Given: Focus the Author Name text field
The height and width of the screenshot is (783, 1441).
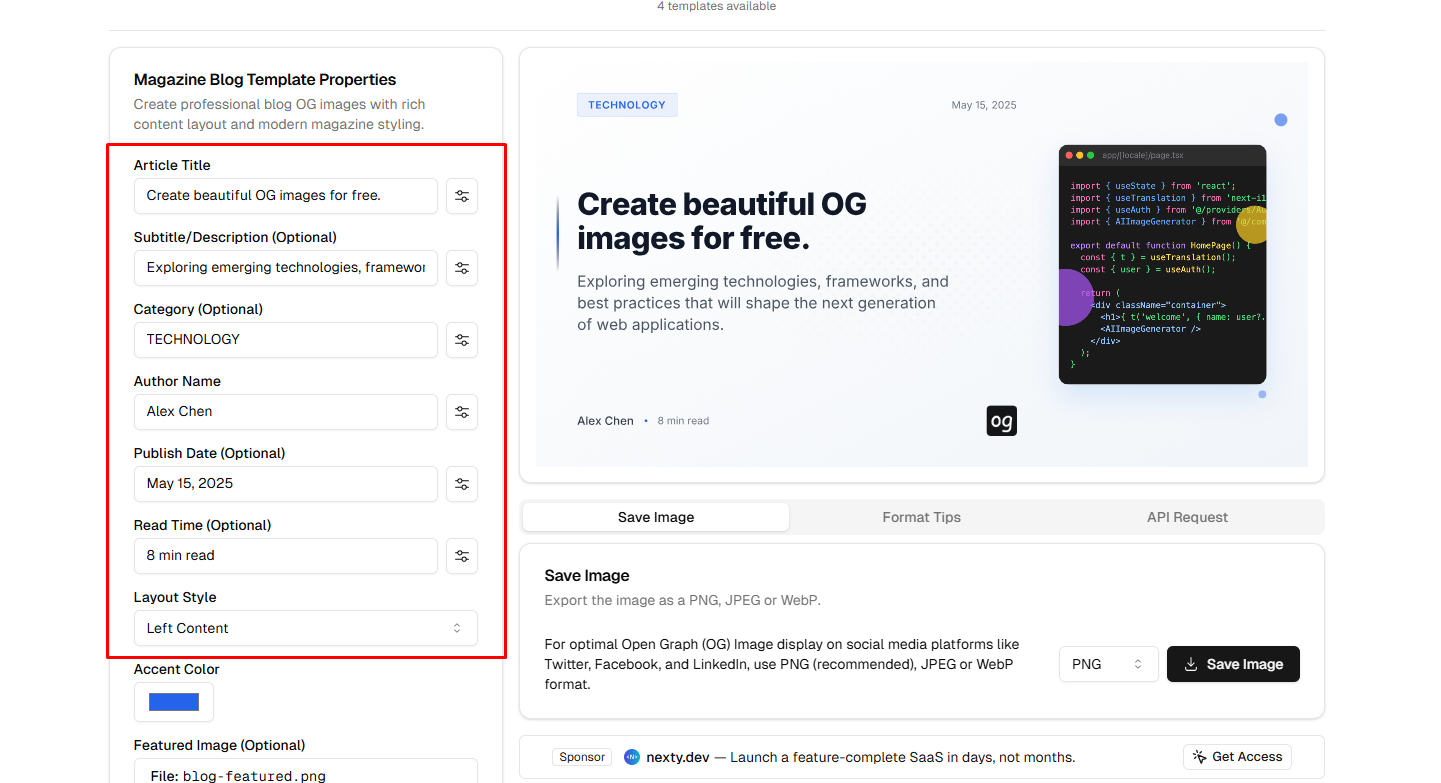Looking at the screenshot, I should coord(286,412).
